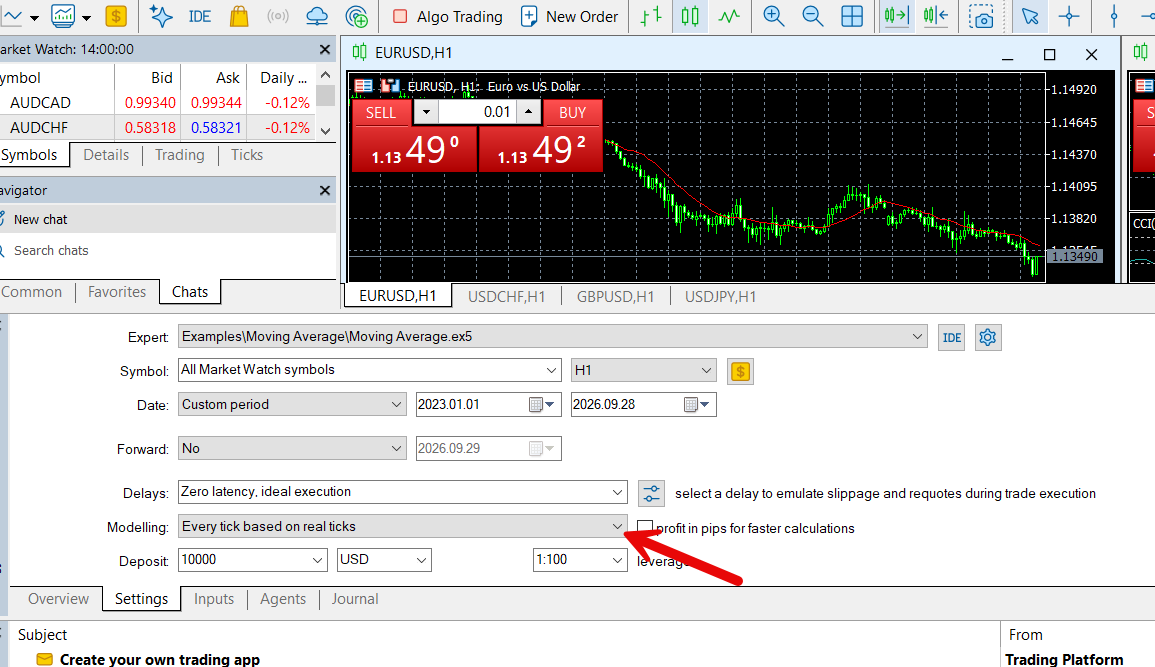Toggle chart auto scroll to latest bar
1155x667 pixels.
click(x=896, y=16)
